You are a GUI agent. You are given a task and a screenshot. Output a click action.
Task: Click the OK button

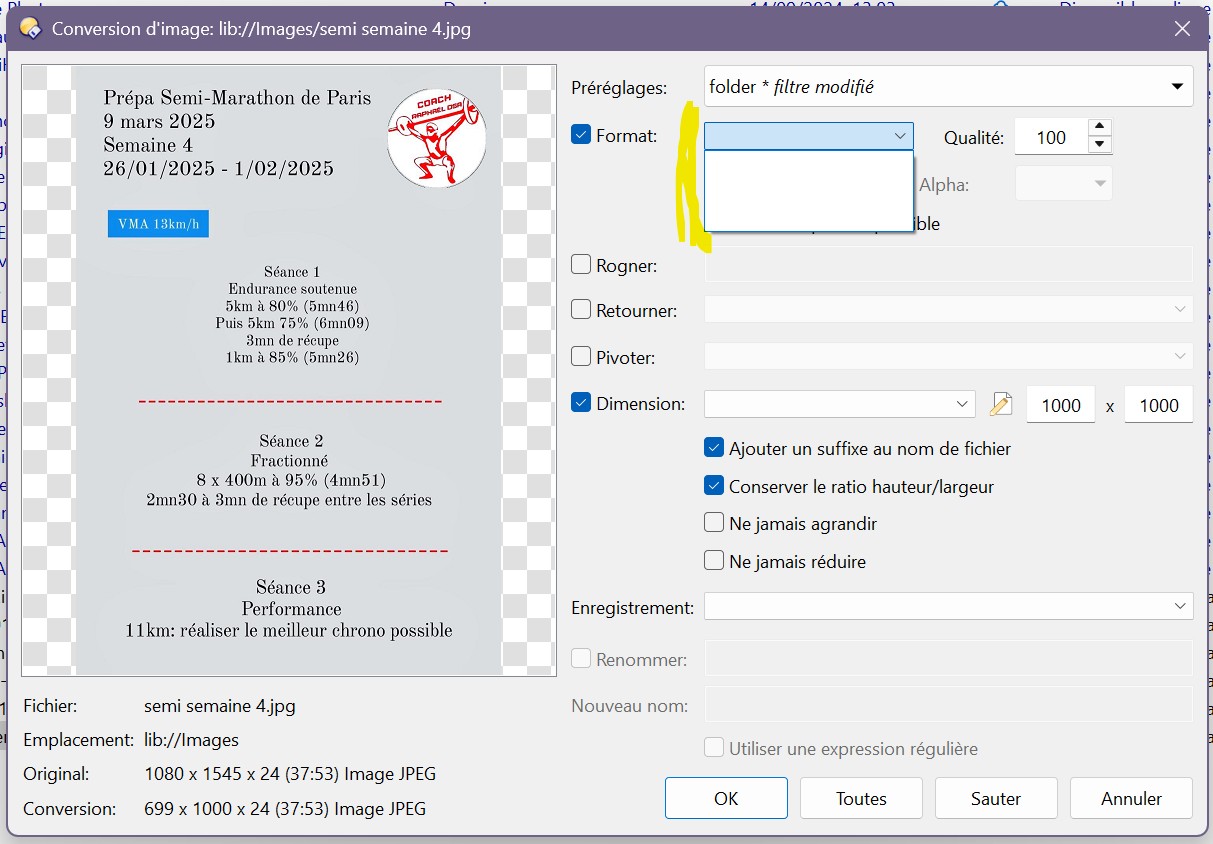tap(726, 798)
